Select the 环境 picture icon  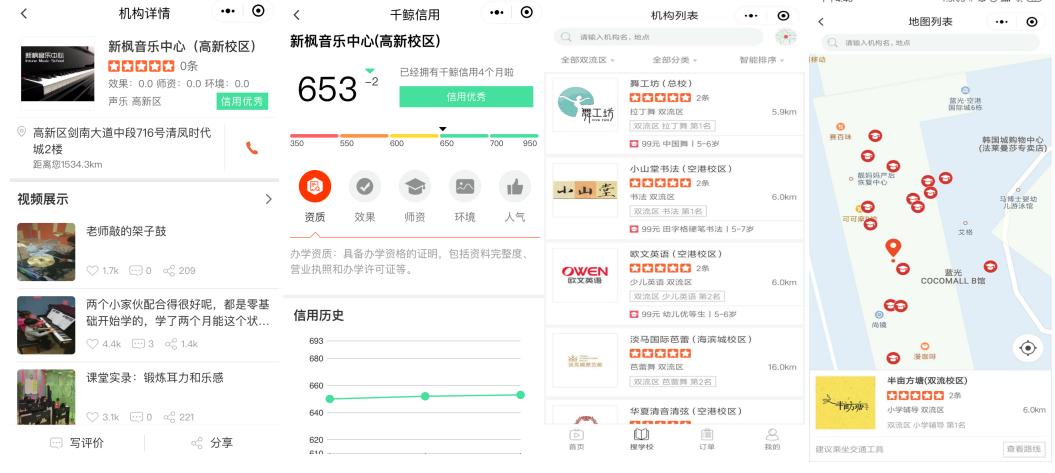[x=465, y=187]
